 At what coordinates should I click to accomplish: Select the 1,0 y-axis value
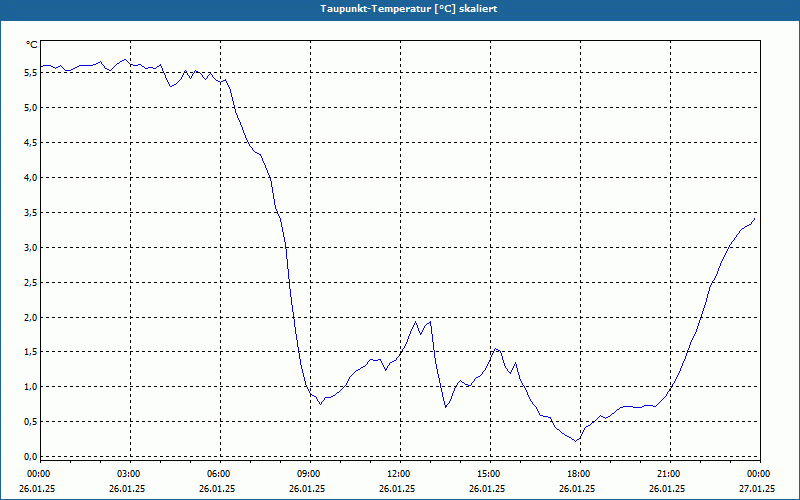31,387
